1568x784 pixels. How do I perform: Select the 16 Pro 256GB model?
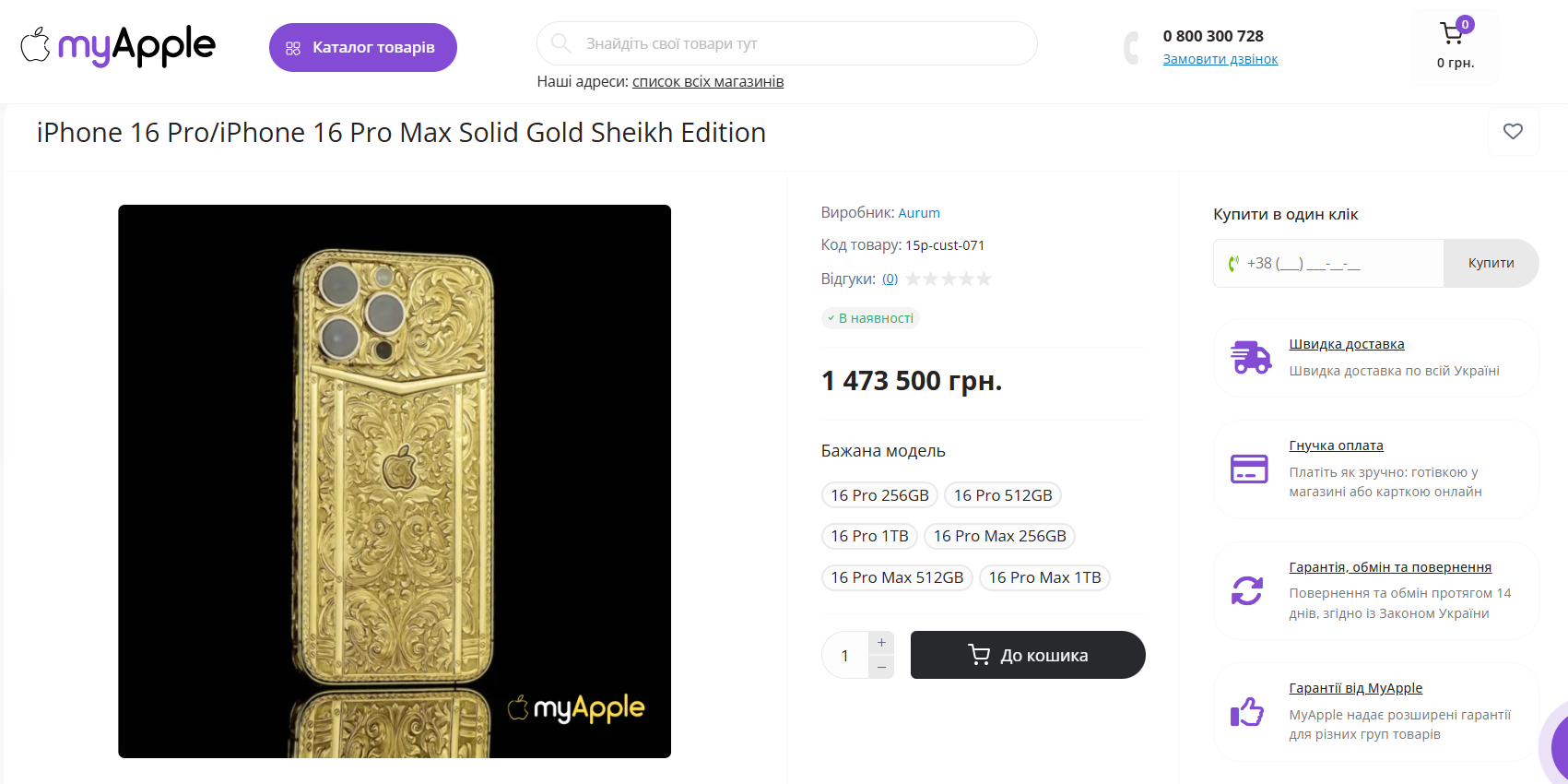click(879, 495)
